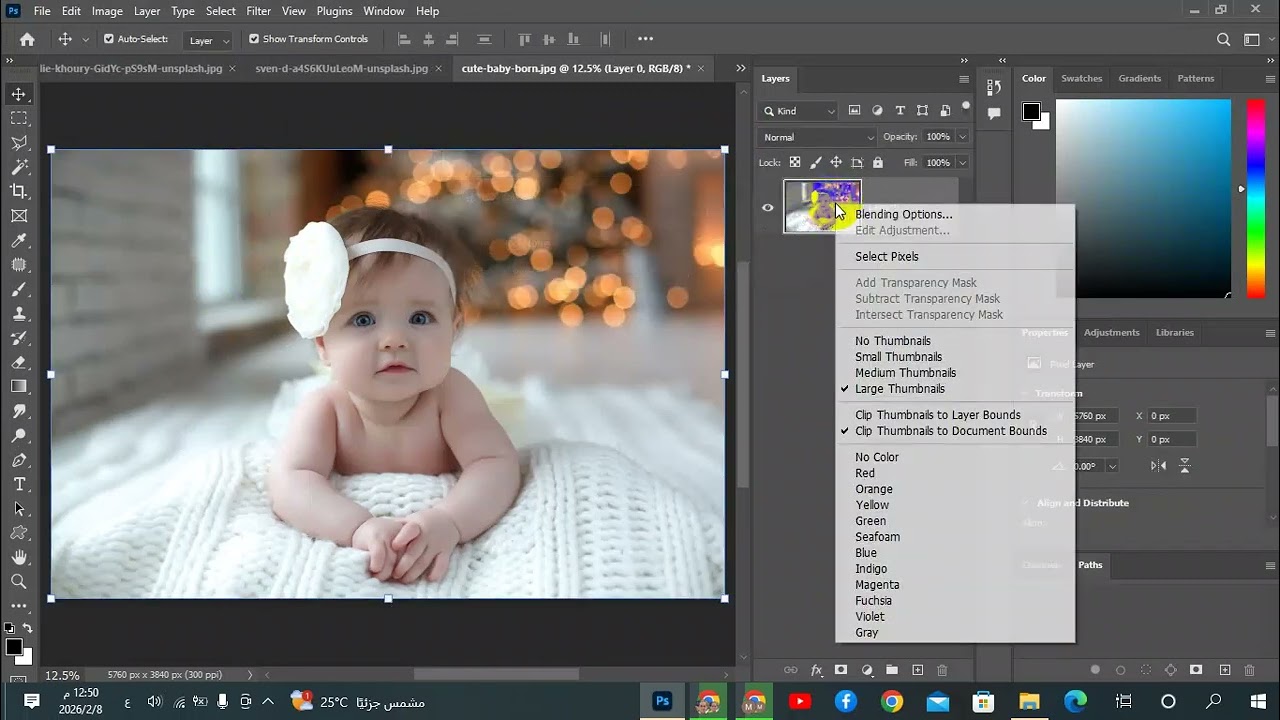1280x720 pixels.
Task: Create a new group folder in Layers panel
Action: tap(891, 670)
